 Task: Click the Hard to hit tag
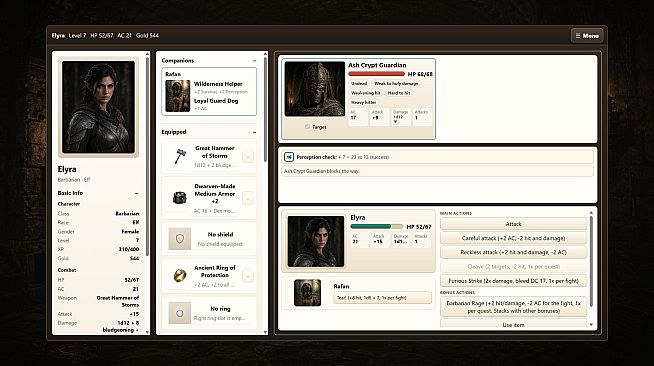point(399,93)
